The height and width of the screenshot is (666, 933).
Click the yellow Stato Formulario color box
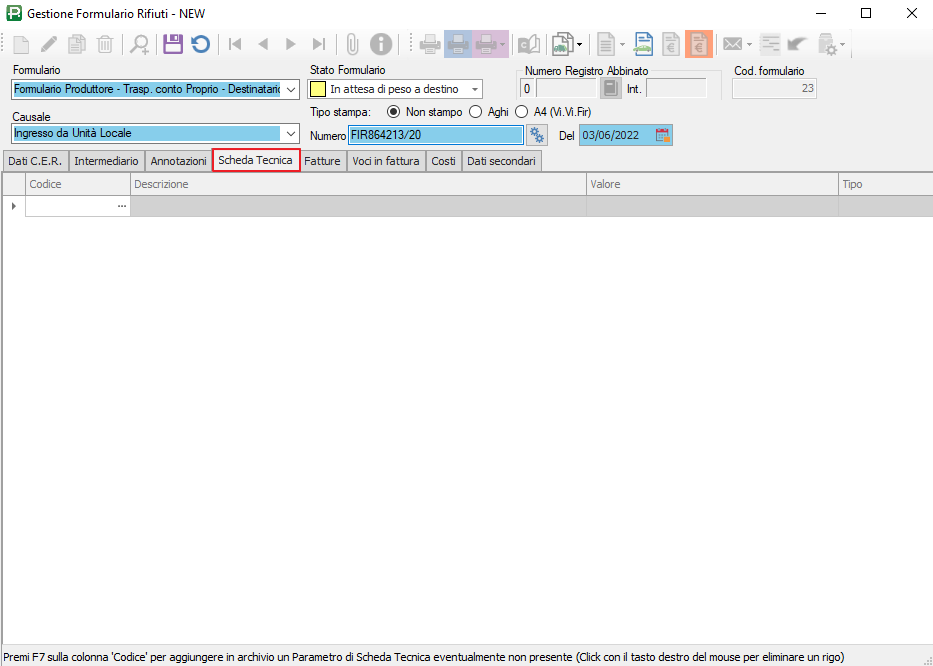point(318,89)
